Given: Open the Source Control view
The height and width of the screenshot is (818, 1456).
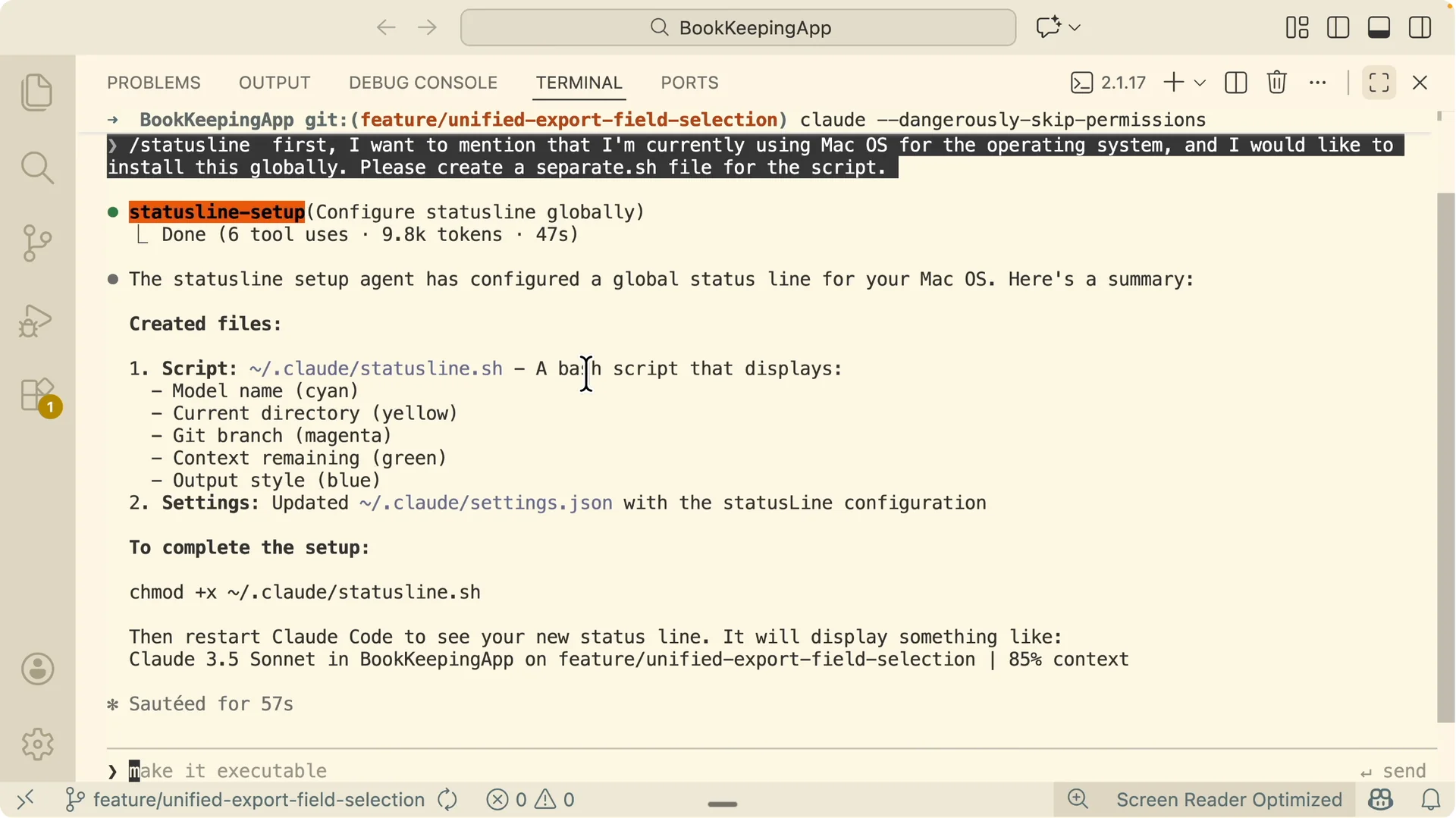Looking at the screenshot, I should [37, 243].
